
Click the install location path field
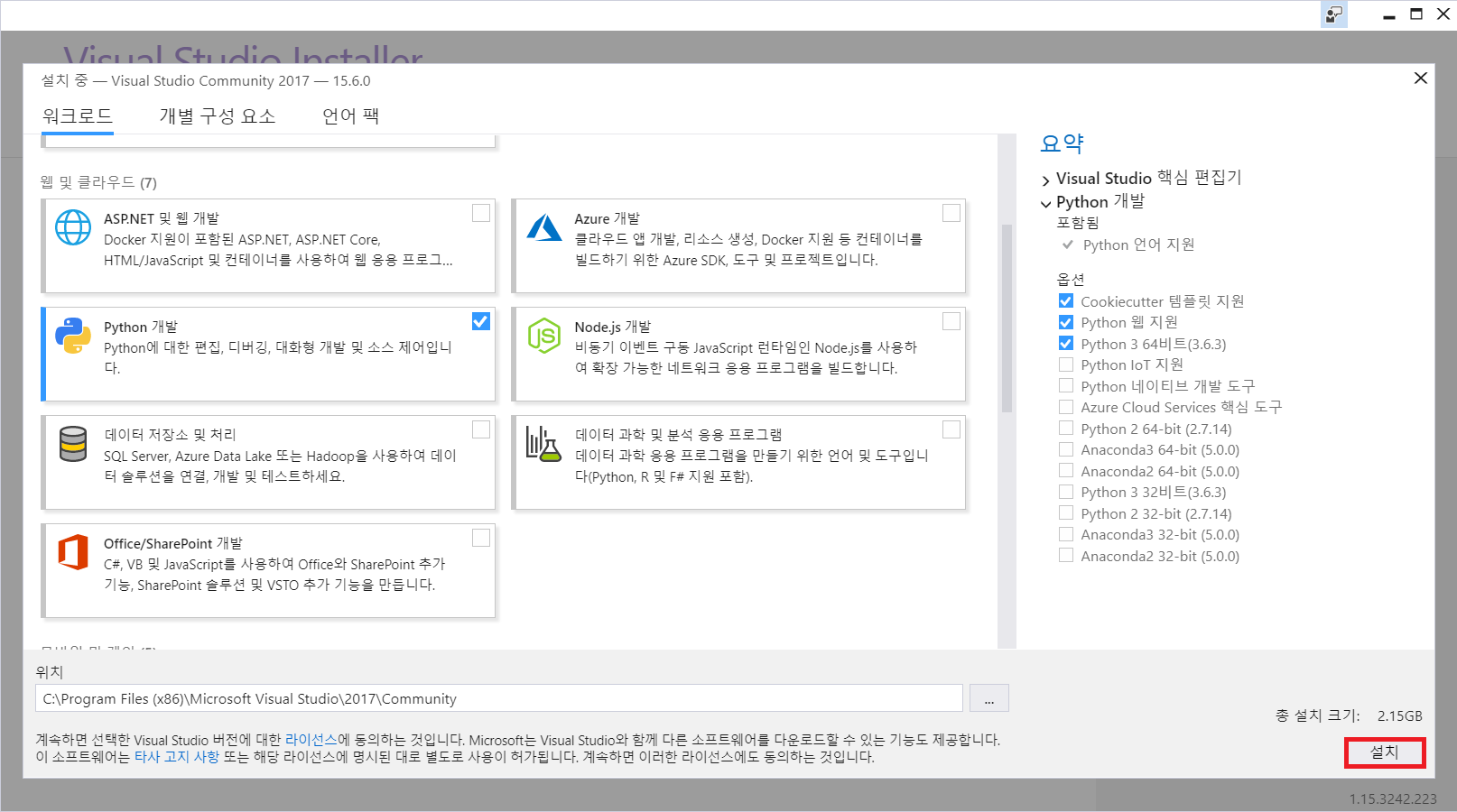tap(498, 698)
